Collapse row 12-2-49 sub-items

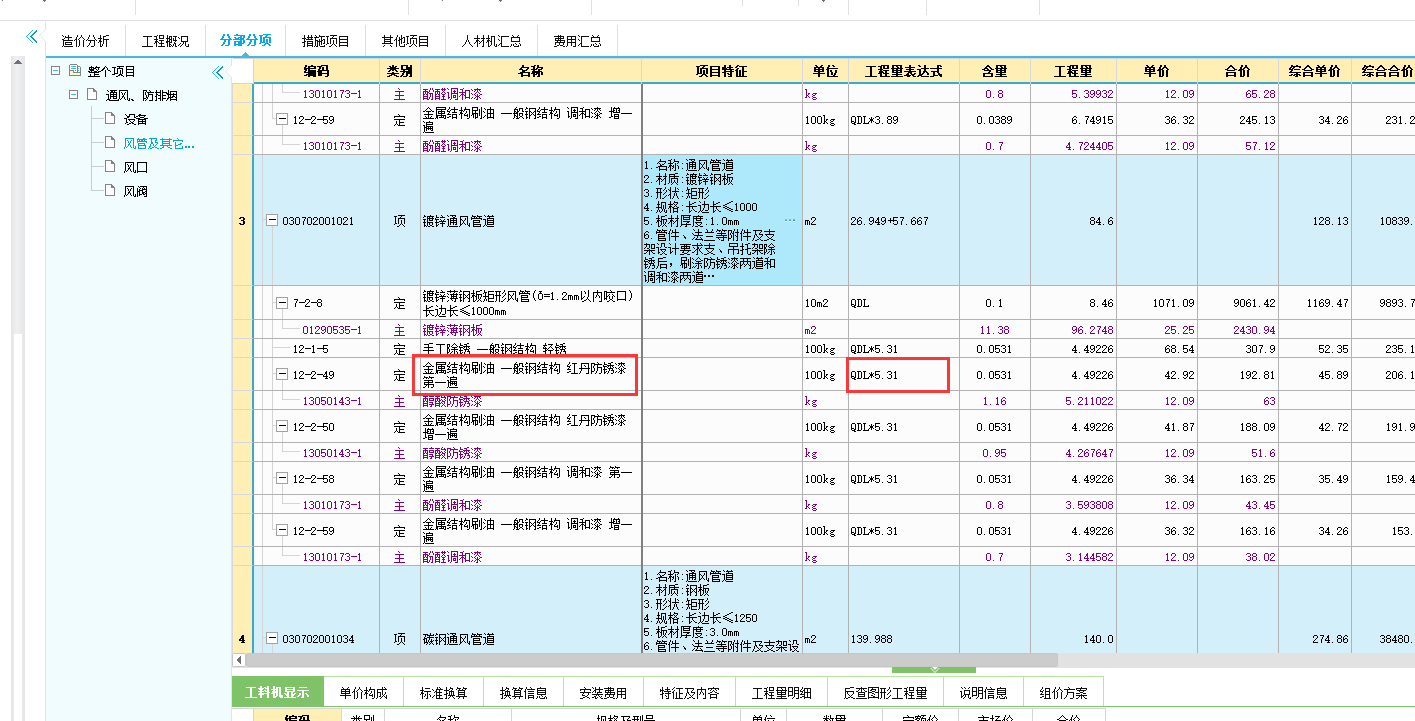click(x=282, y=375)
